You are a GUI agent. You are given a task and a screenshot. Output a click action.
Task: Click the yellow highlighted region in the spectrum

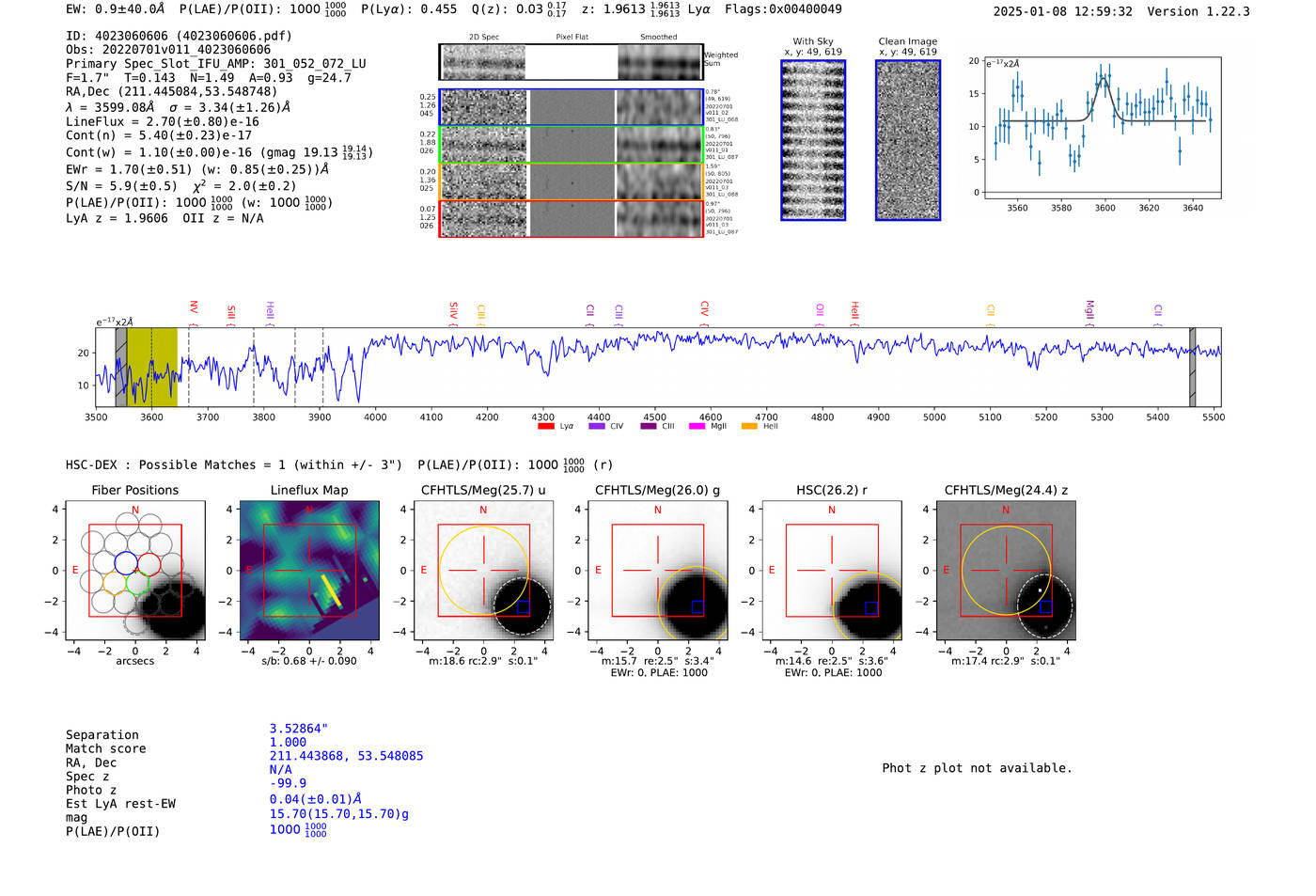click(152, 368)
